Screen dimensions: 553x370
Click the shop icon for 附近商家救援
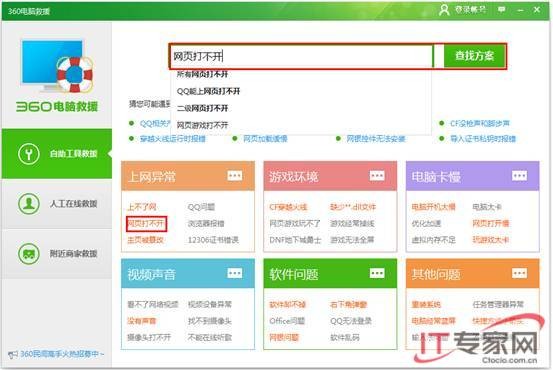pos(29,254)
